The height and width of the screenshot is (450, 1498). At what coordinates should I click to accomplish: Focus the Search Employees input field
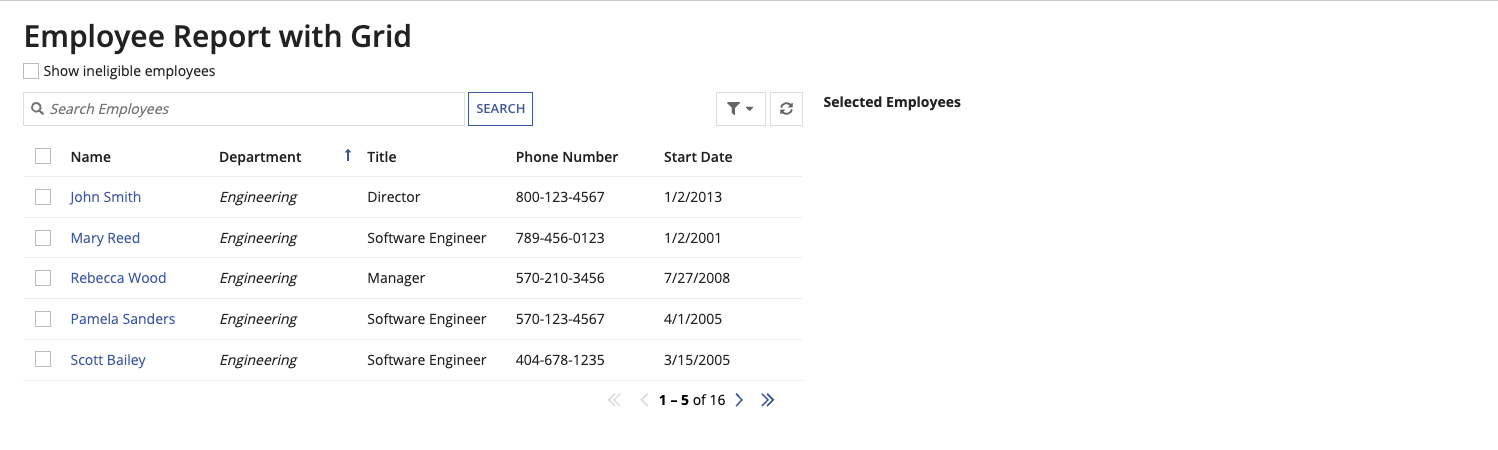(x=244, y=109)
